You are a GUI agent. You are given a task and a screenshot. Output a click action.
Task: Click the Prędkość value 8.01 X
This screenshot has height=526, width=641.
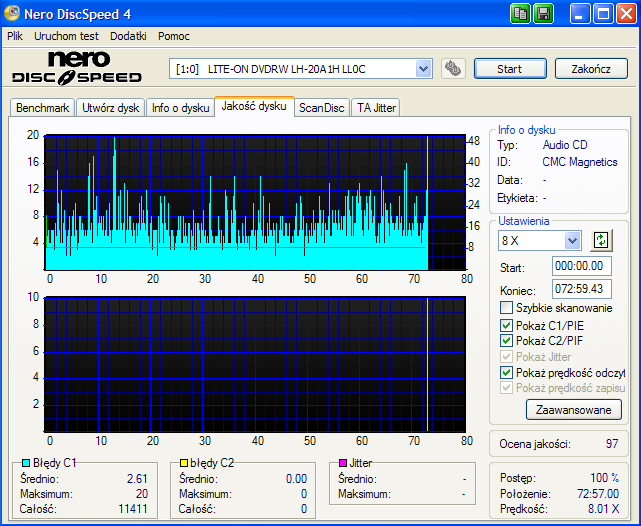603,509
